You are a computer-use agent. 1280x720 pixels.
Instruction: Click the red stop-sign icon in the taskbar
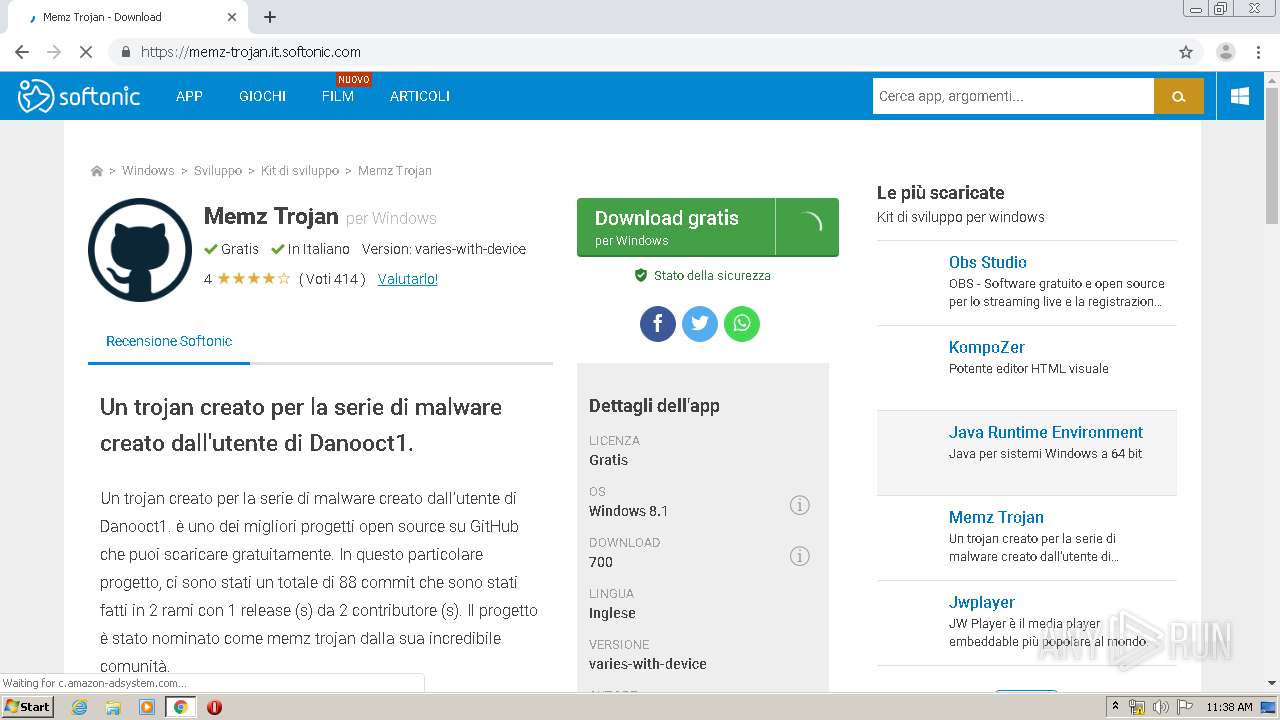[x=214, y=707]
